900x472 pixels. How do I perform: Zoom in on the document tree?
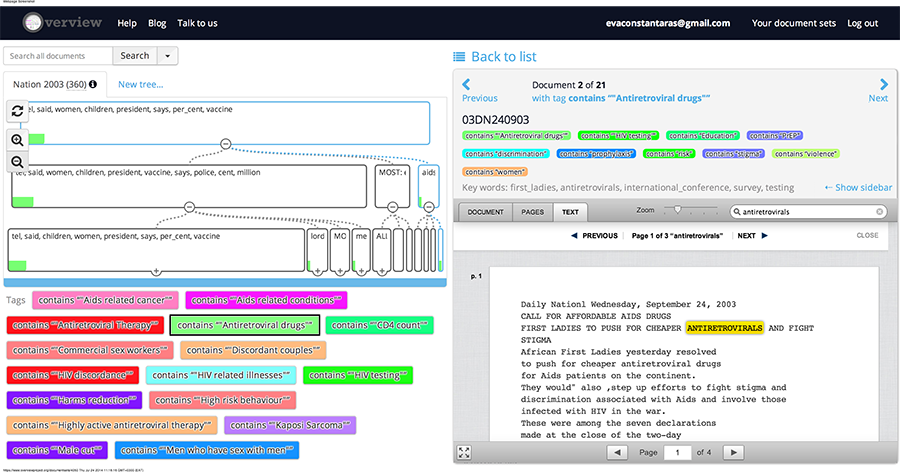17,140
